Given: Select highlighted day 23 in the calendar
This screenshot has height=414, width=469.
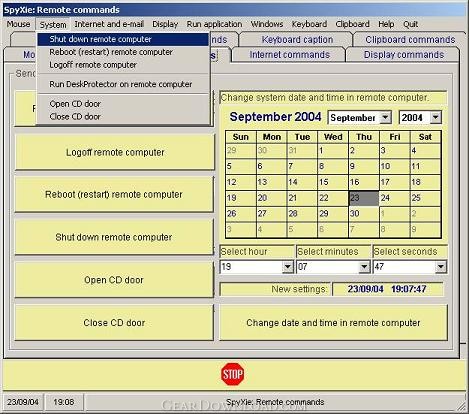Looking at the screenshot, I should (363, 198).
